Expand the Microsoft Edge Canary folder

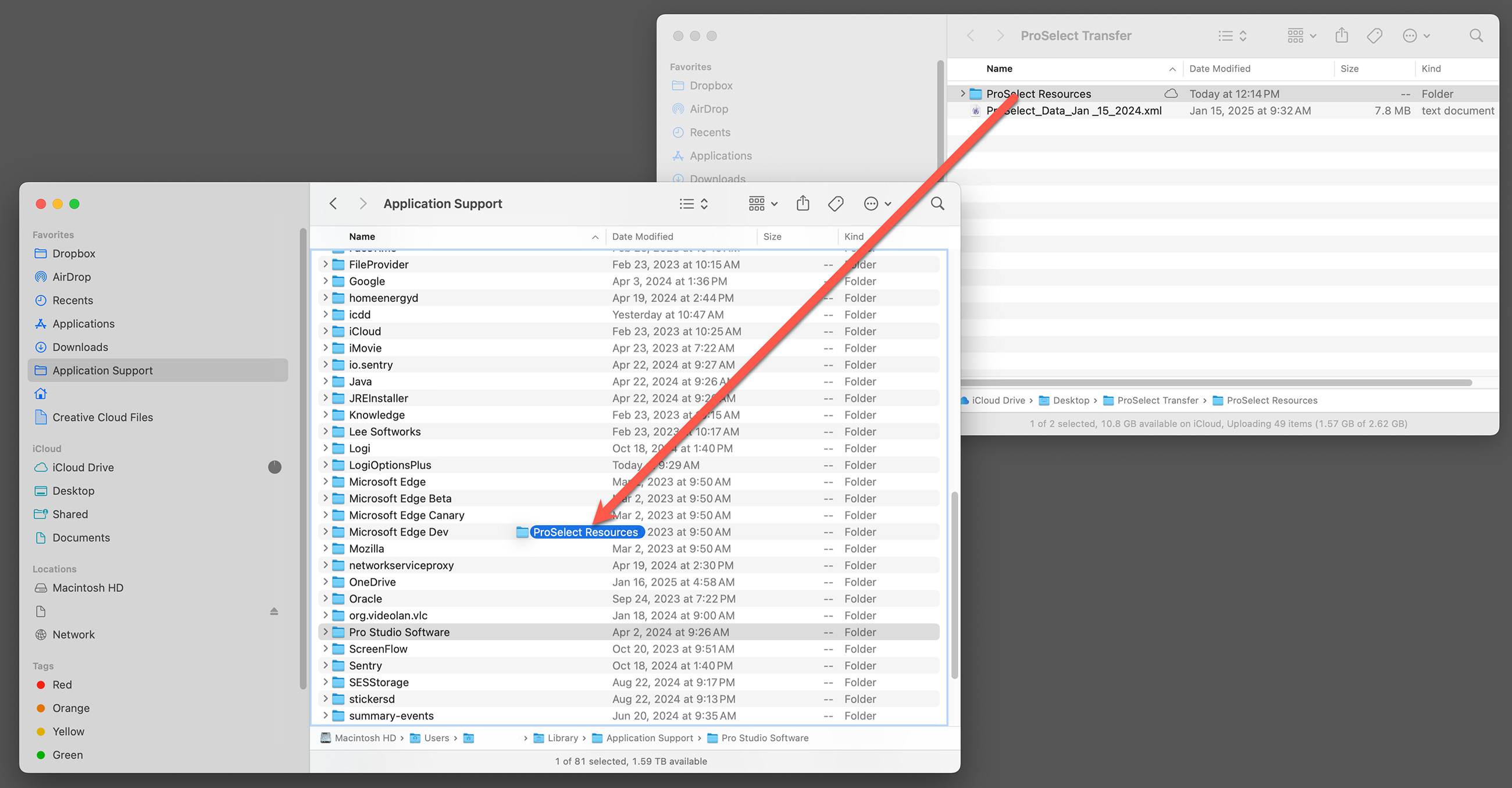(325, 515)
